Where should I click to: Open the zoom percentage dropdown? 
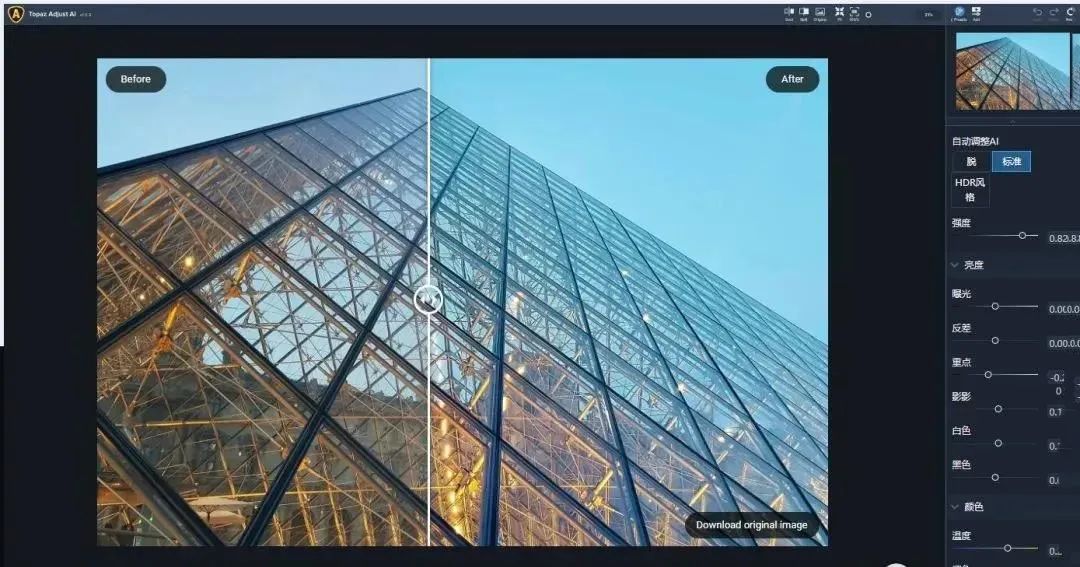point(928,14)
